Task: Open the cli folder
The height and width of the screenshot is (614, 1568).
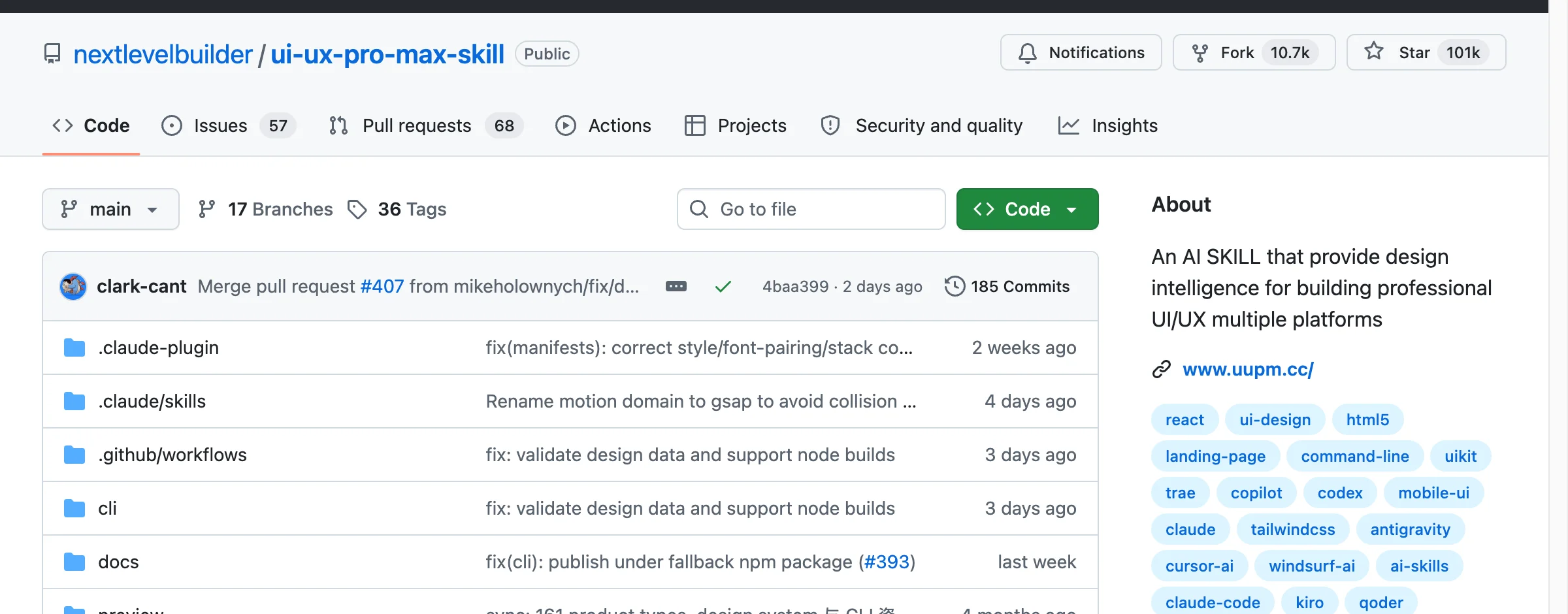Action: 107,508
